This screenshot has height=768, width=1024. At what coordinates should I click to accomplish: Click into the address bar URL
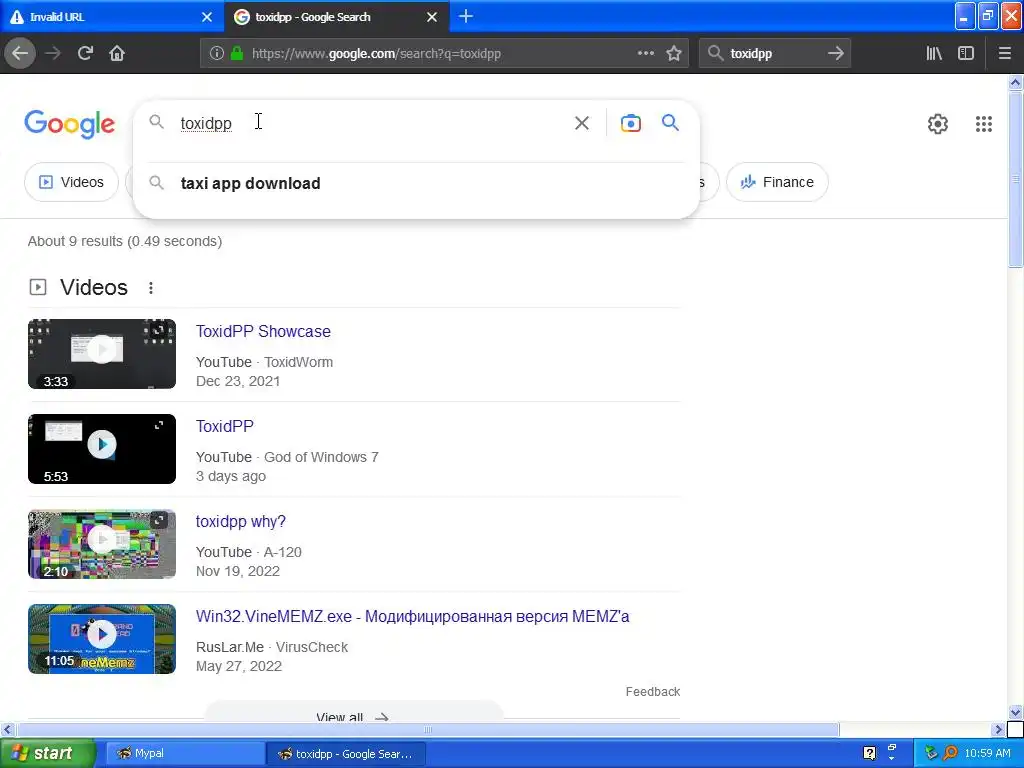coord(376,54)
